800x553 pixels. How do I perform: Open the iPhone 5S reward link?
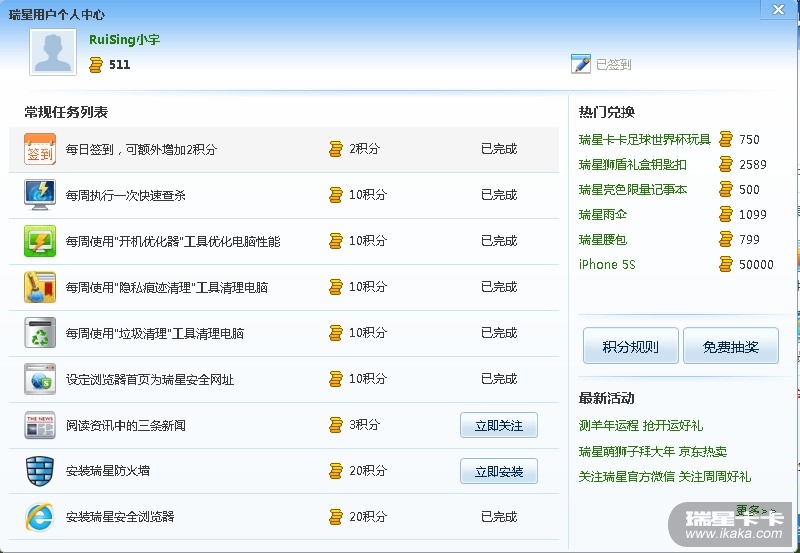click(607, 264)
